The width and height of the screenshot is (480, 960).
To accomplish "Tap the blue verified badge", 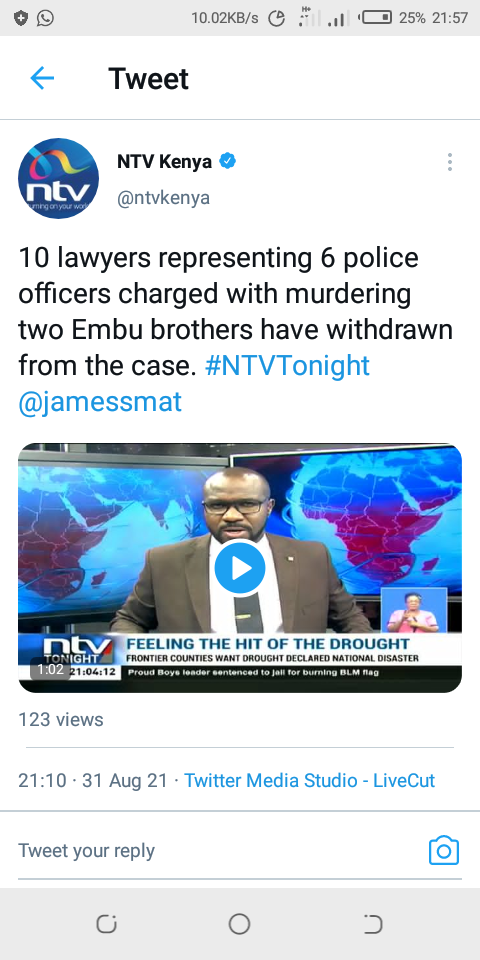I will (x=228, y=162).
